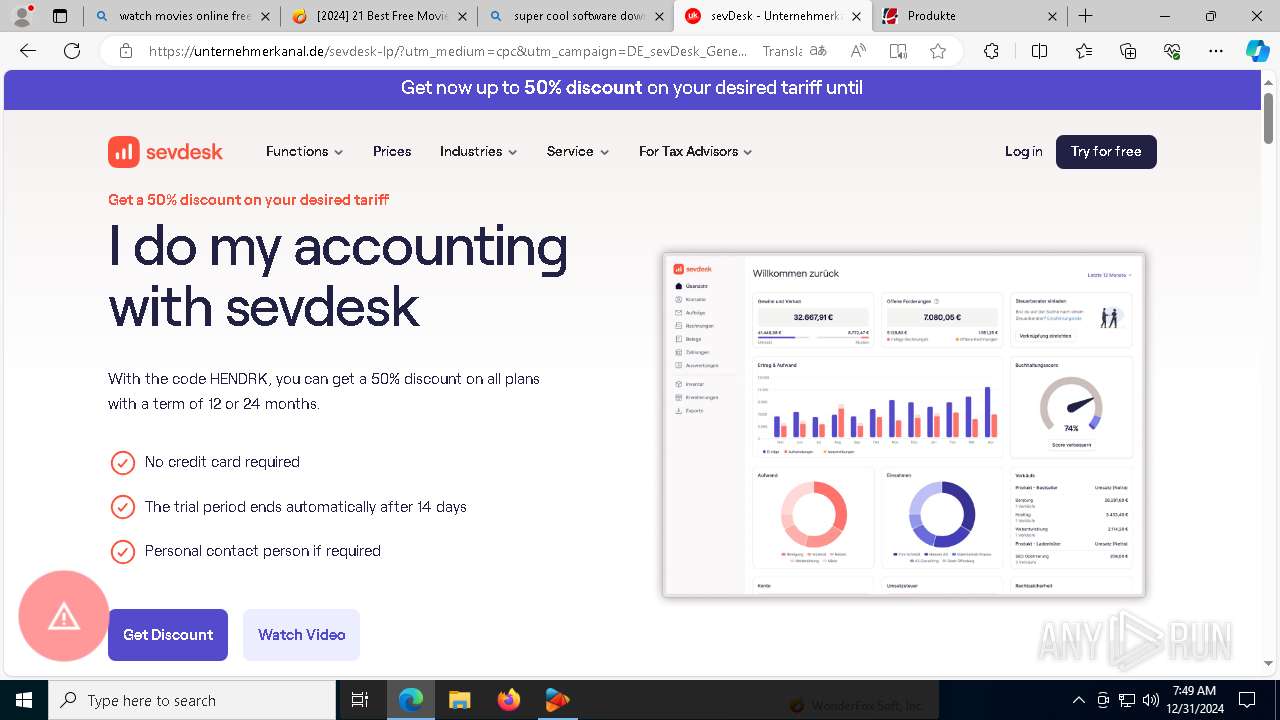Image resolution: width=1280 pixels, height=720 pixels.
Task: Open the browser profile avatar
Action: pos(22,16)
